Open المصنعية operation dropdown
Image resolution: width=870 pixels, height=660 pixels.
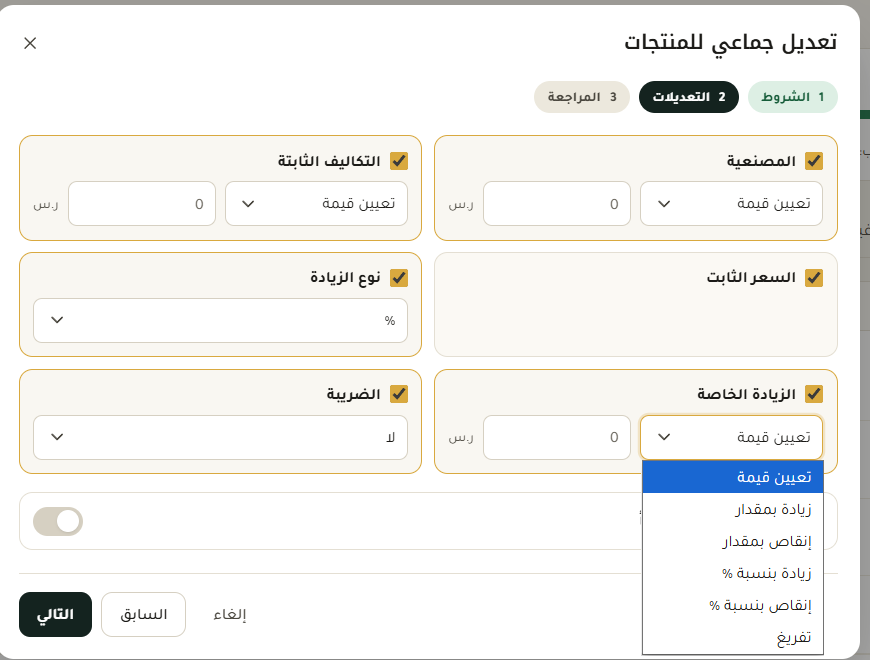(731, 204)
